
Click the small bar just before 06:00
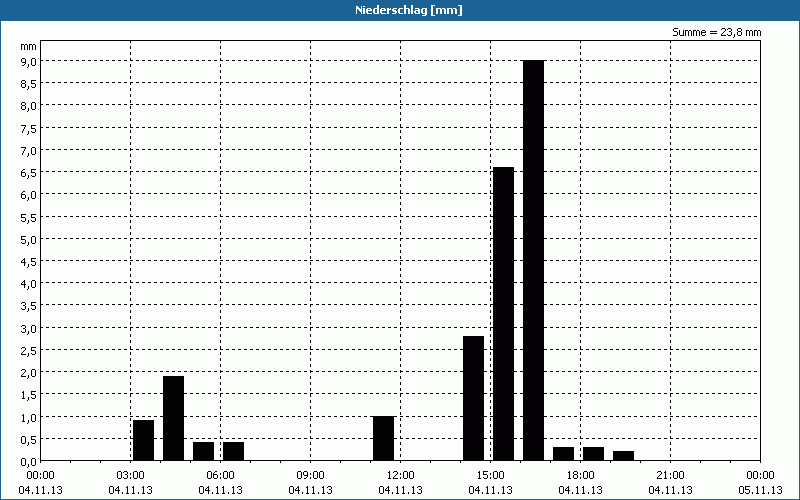pyautogui.click(x=204, y=452)
